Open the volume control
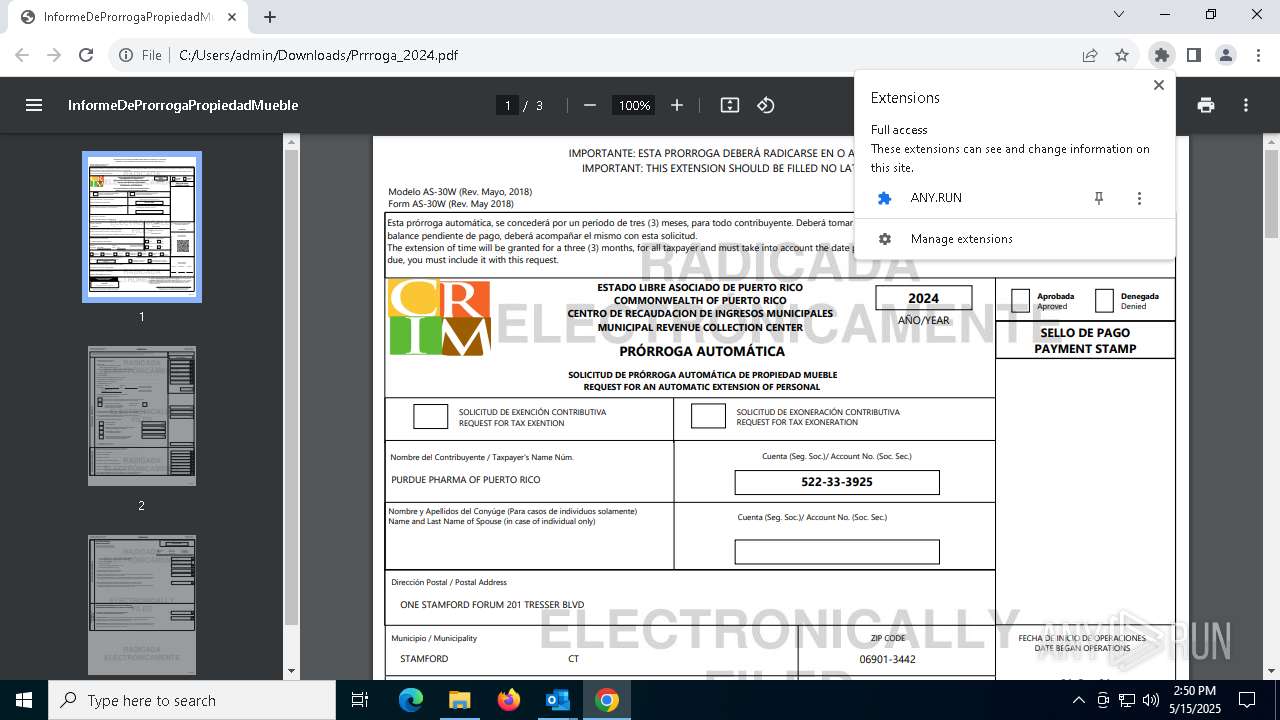Image resolution: width=1280 pixels, height=720 pixels. pyautogui.click(x=1150, y=700)
